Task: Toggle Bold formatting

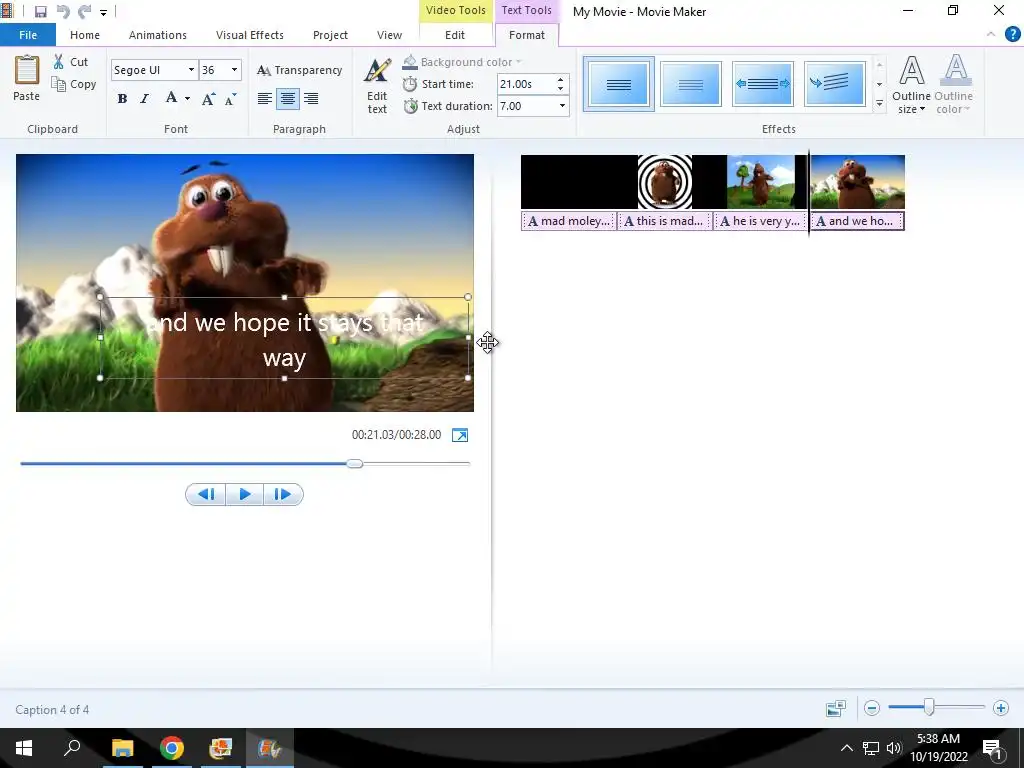Action: point(122,99)
